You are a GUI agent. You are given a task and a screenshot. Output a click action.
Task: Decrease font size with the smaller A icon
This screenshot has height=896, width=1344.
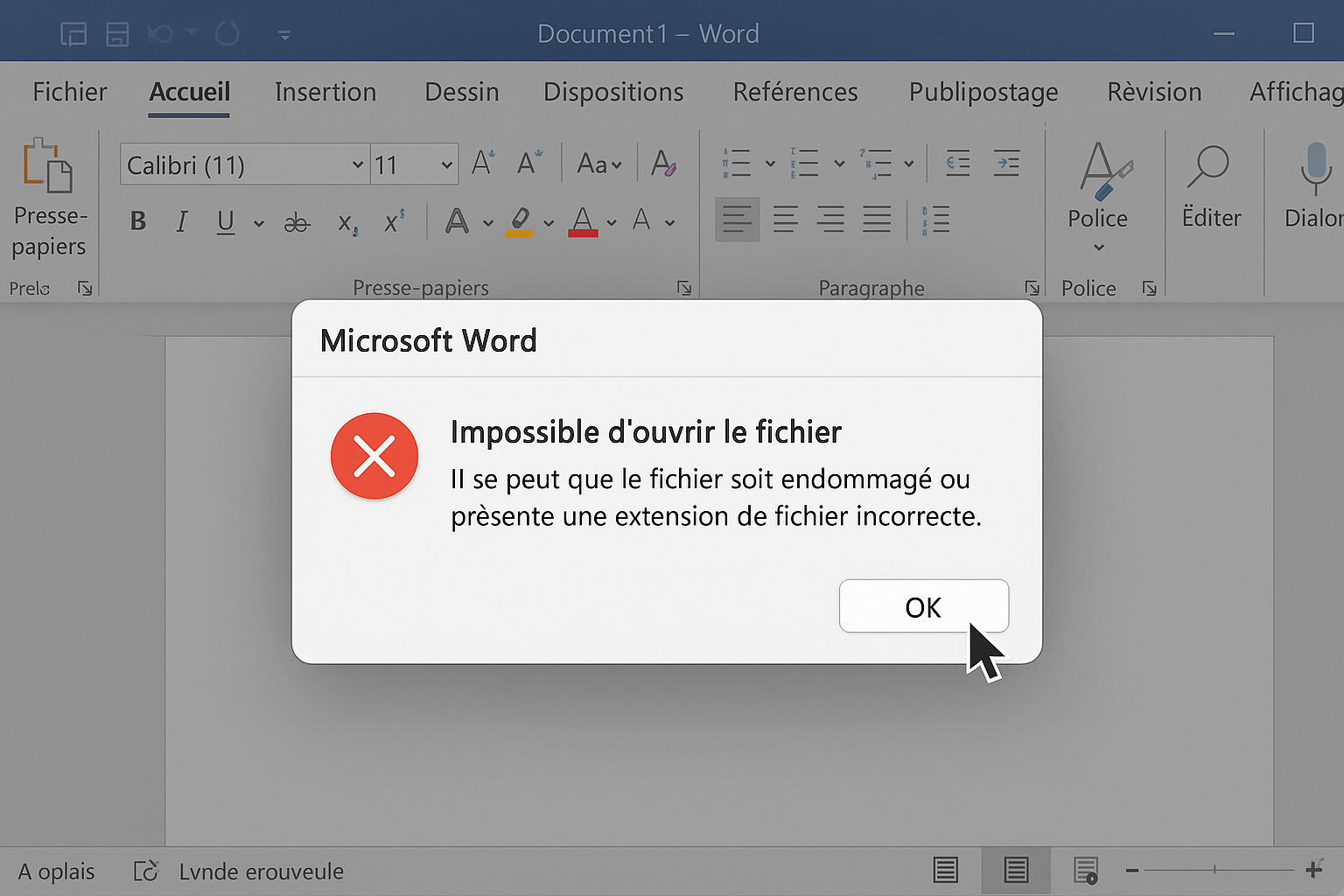[x=529, y=163]
